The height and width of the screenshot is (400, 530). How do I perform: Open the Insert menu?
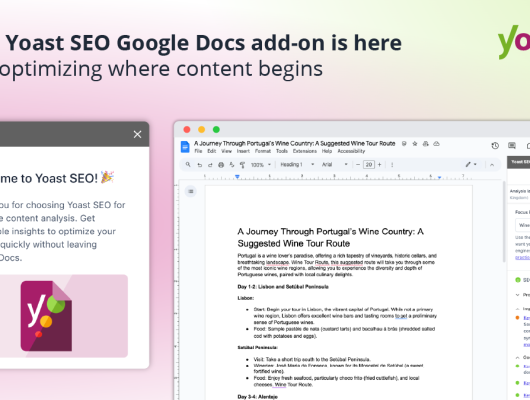pos(243,151)
